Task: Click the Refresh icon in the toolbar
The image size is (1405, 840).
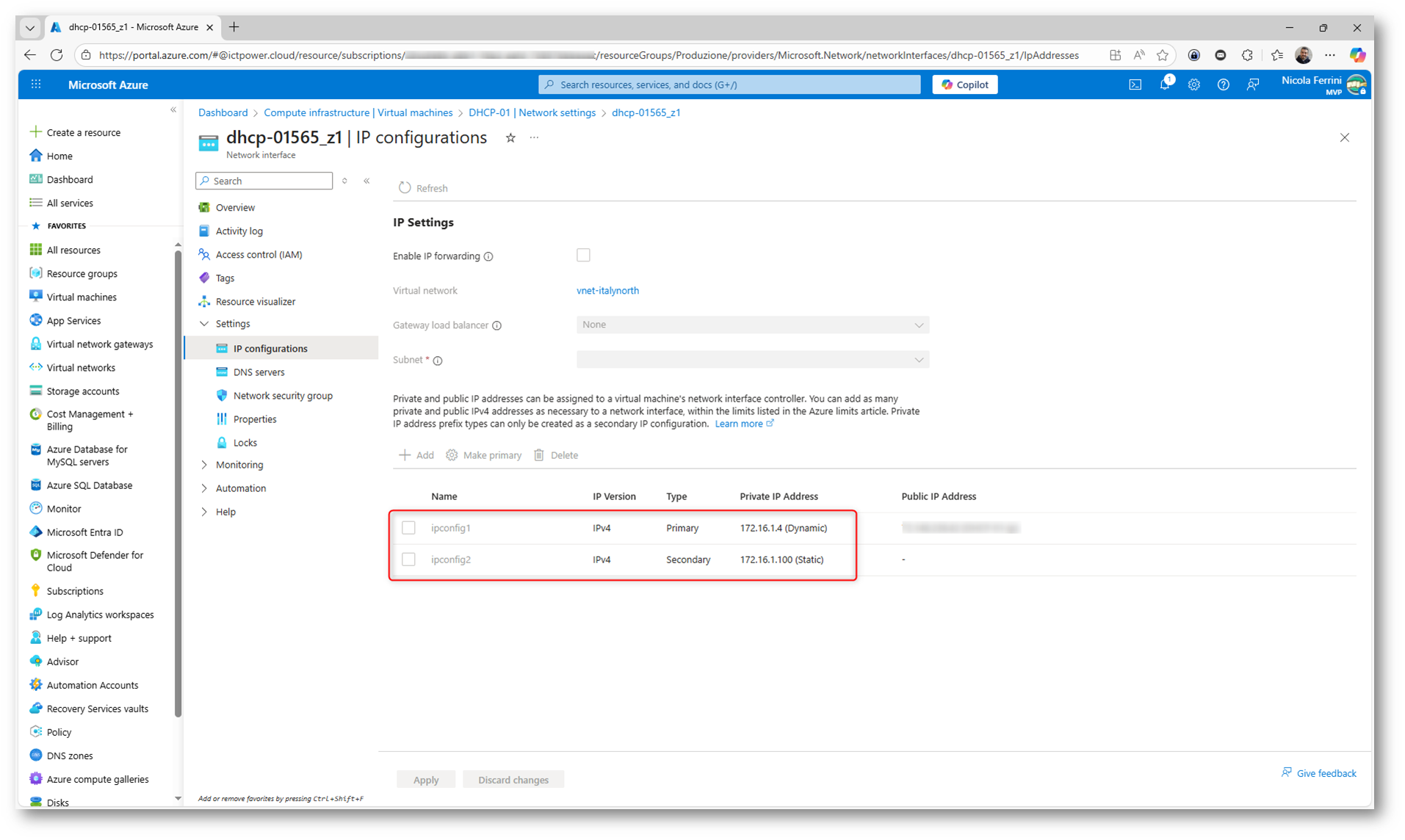Action: (x=405, y=188)
